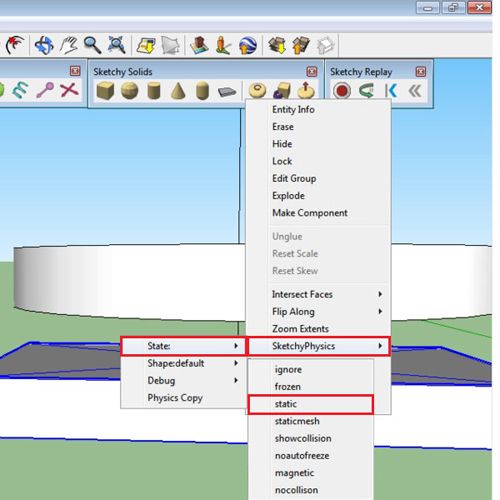Select Make Component in context menu

[310, 213]
